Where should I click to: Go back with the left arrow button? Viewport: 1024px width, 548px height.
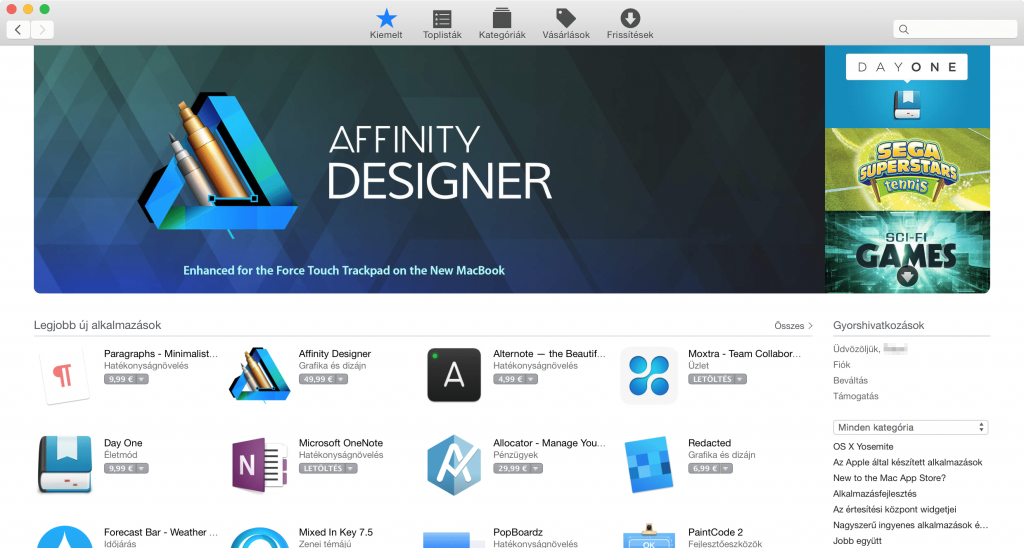pyautogui.click(x=18, y=30)
